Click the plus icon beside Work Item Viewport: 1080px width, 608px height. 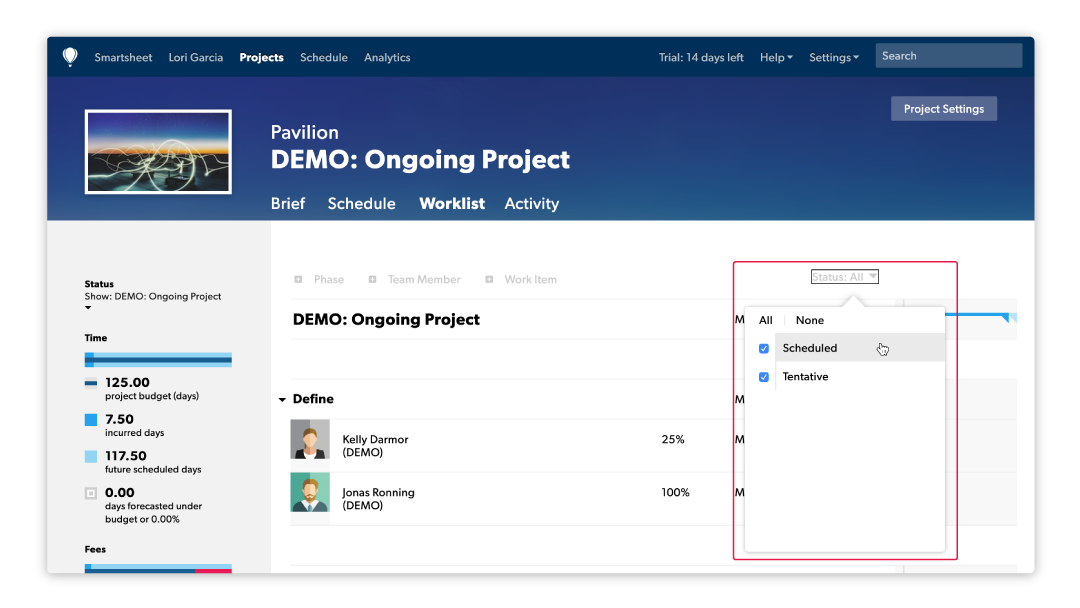pos(489,280)
